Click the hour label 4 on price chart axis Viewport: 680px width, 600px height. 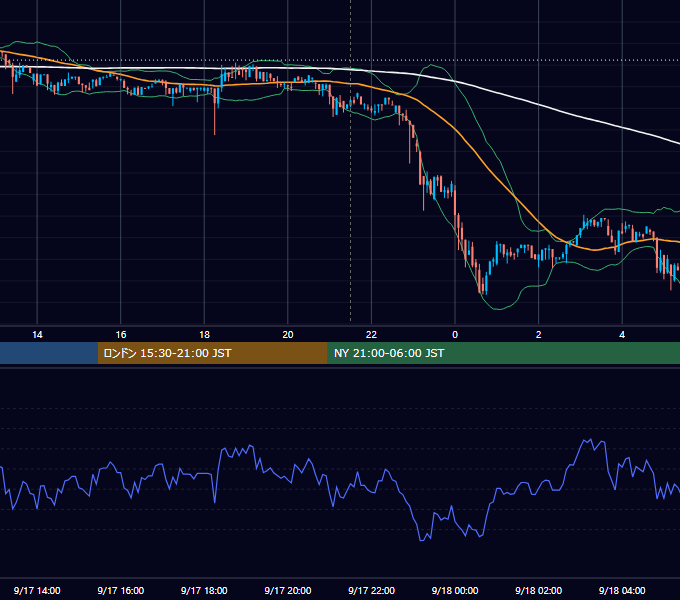click(622, 335)
